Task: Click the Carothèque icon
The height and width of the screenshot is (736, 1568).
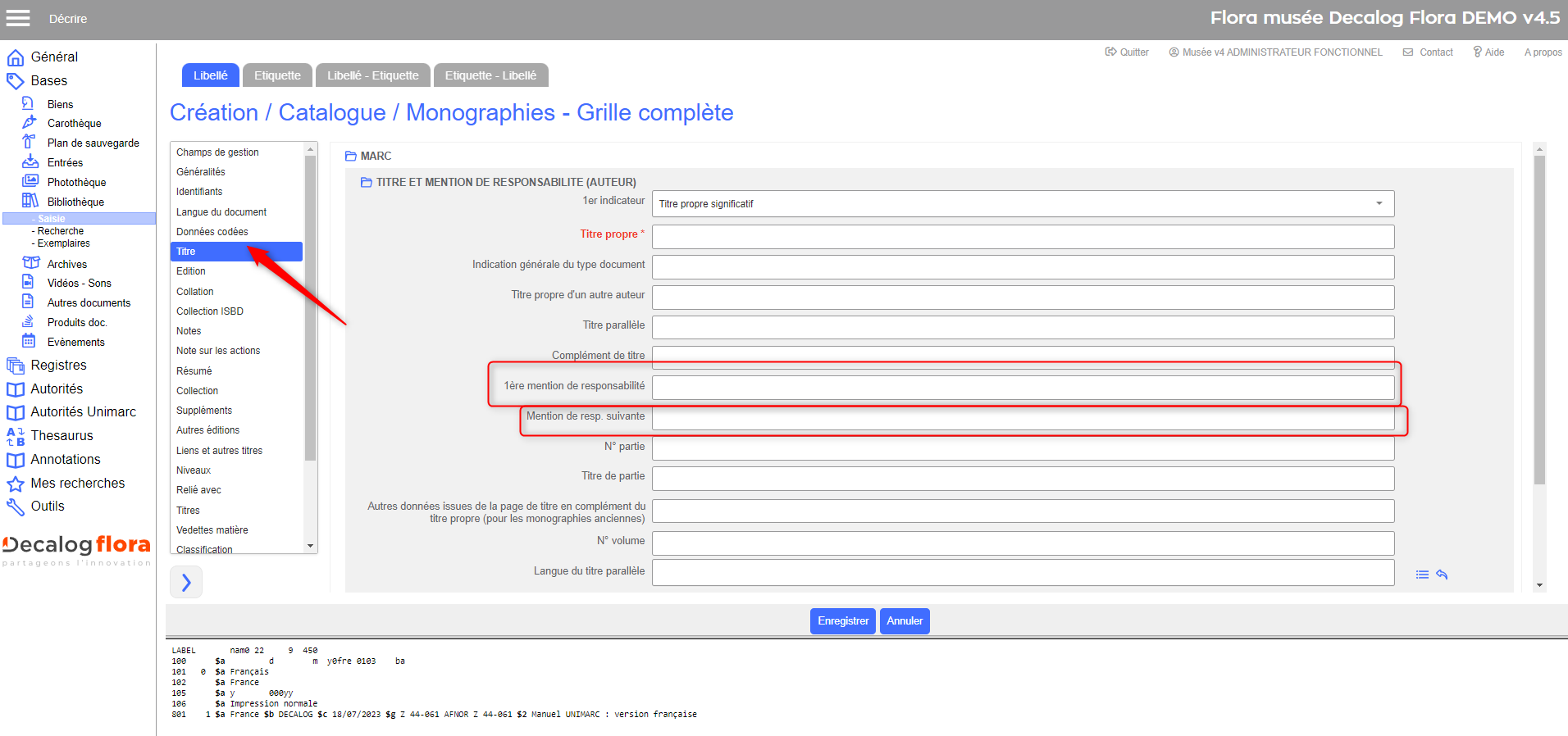Action: (30, 122)
